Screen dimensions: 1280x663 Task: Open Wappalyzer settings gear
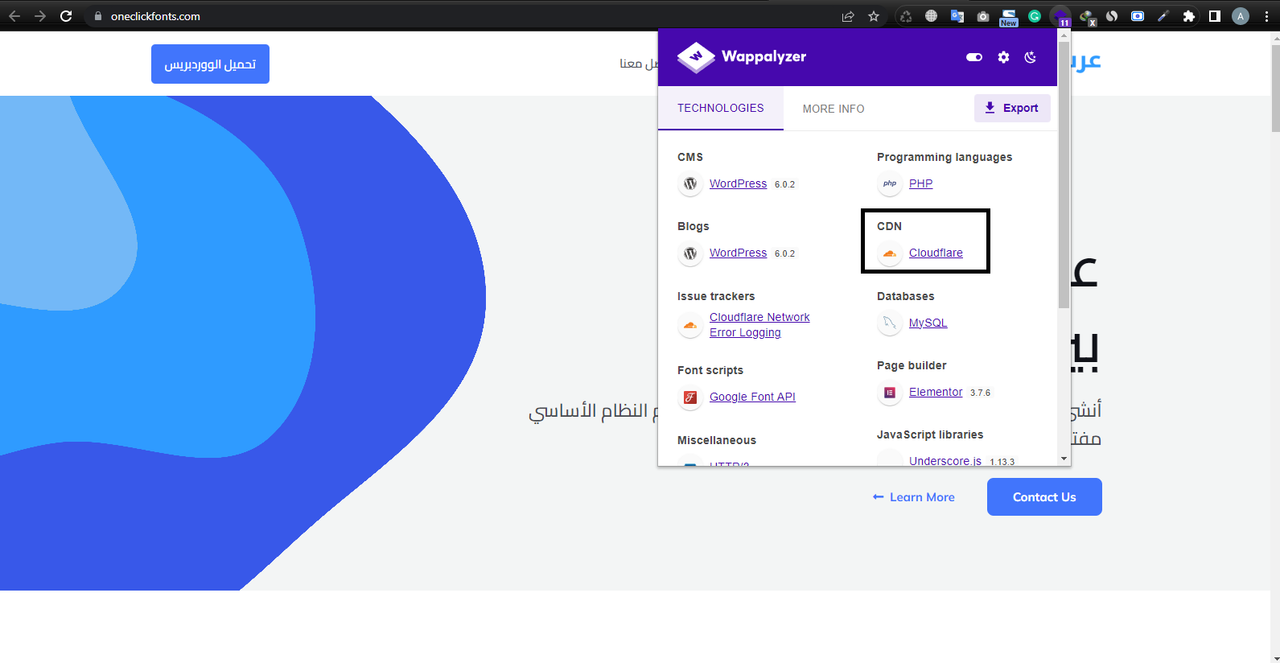pyautogui.click(x=1003, y=57)
